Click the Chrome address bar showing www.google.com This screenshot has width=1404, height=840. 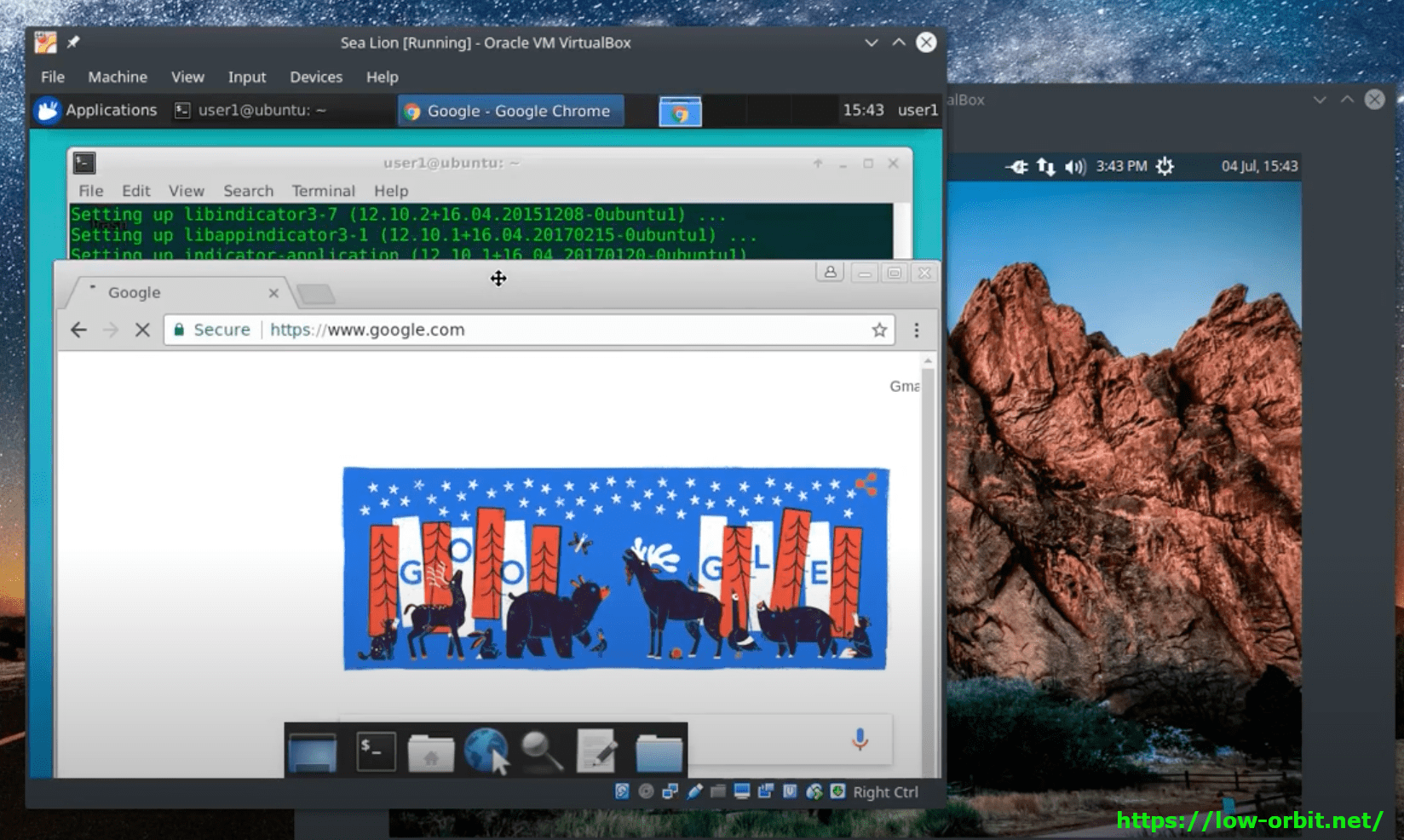529,330
